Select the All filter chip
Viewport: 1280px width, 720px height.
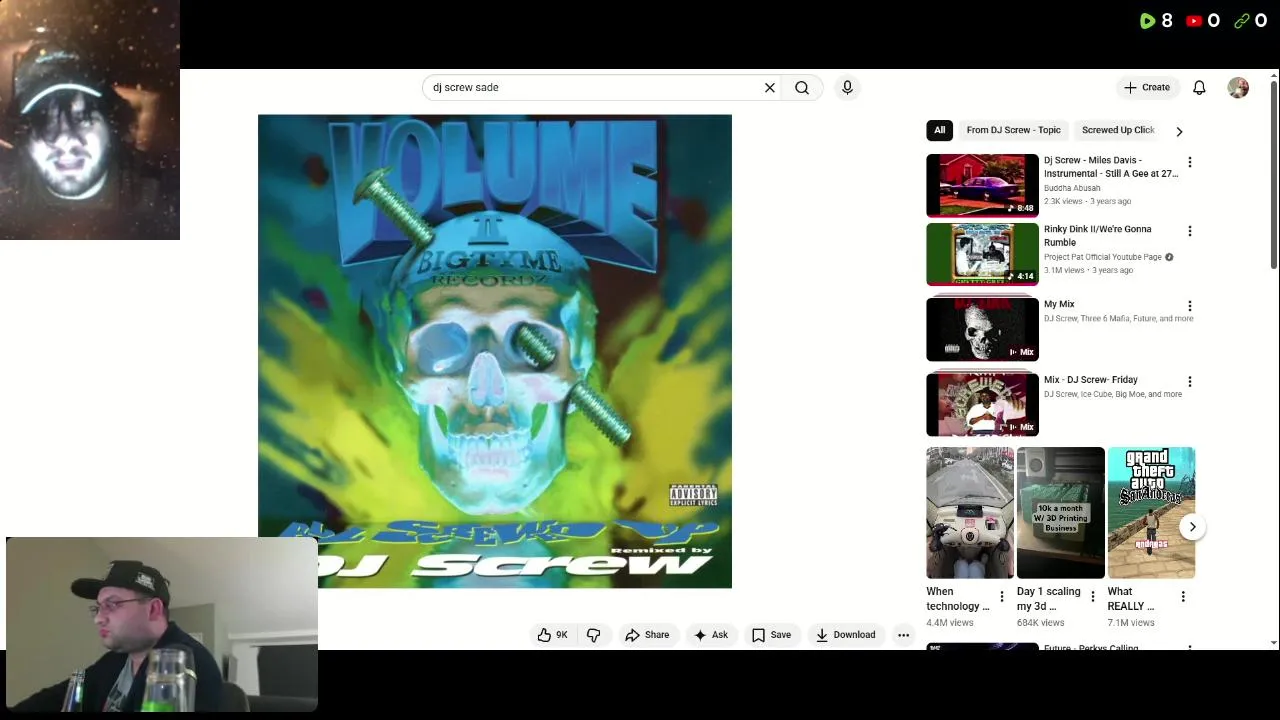point(939,130)
